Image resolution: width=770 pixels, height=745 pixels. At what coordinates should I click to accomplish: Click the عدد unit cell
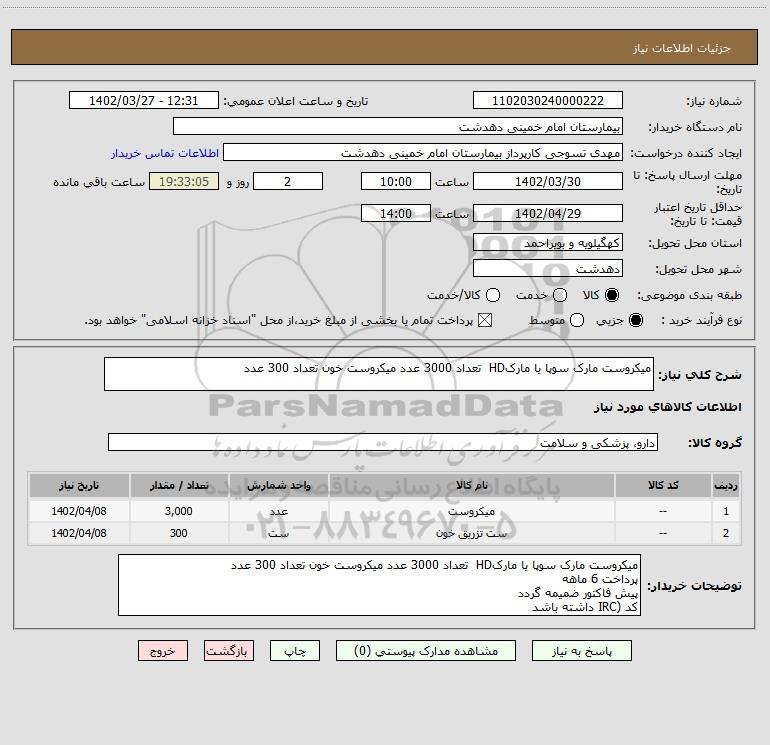pyautogui.click(x=278, y=511)
